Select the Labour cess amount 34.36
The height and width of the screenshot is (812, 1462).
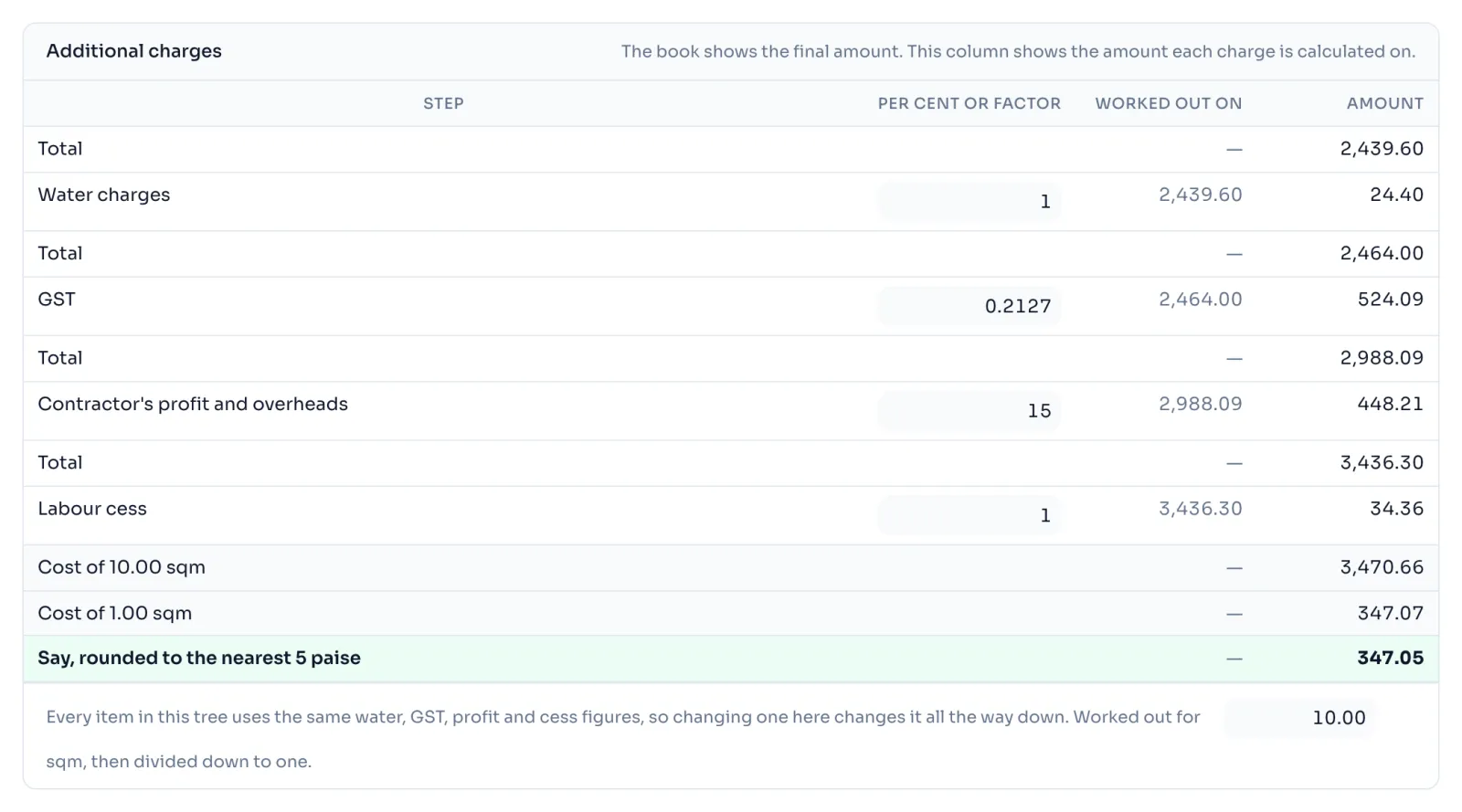click(x=1396, y=509)
